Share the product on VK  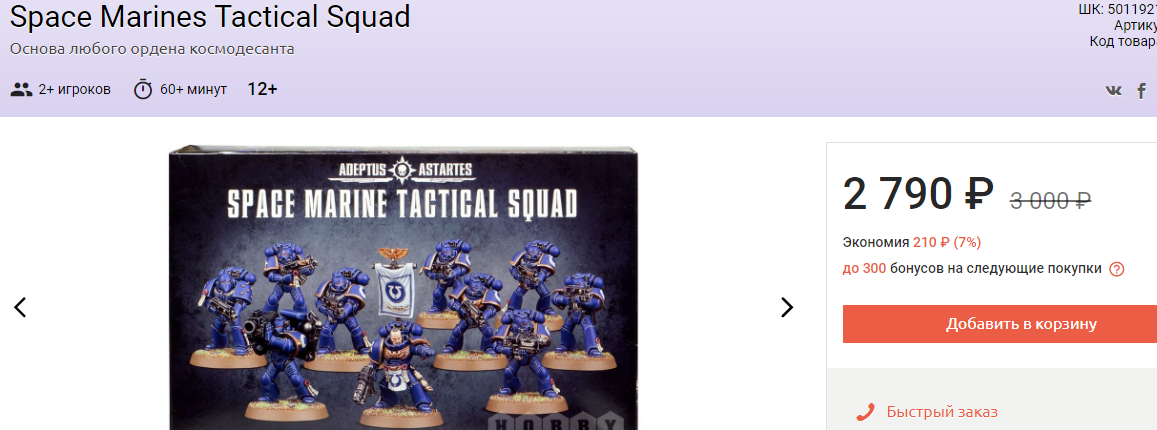pyautogui.click(x=1113, y=91)
